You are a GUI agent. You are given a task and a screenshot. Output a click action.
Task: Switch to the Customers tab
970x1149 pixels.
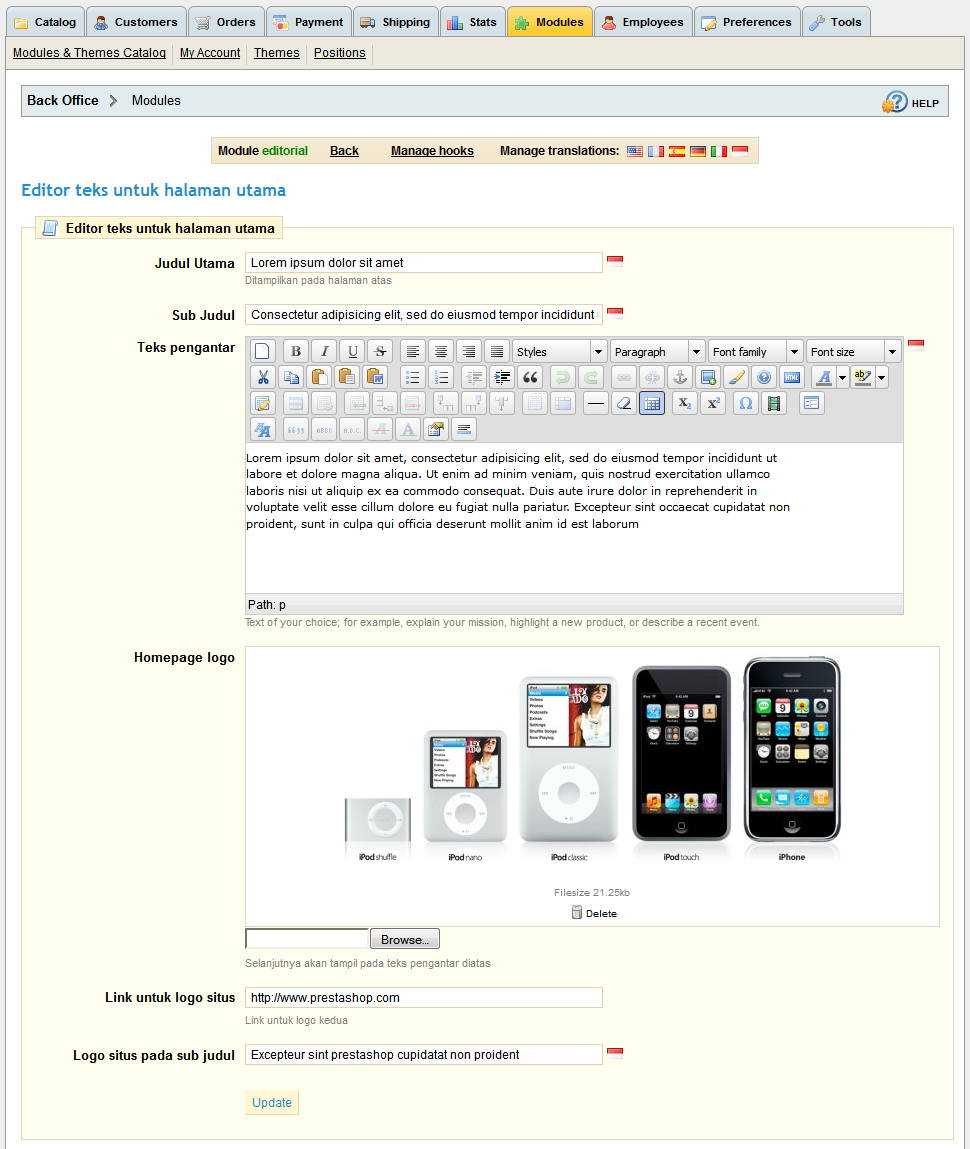pyautogui.click(x=136, y=22)
